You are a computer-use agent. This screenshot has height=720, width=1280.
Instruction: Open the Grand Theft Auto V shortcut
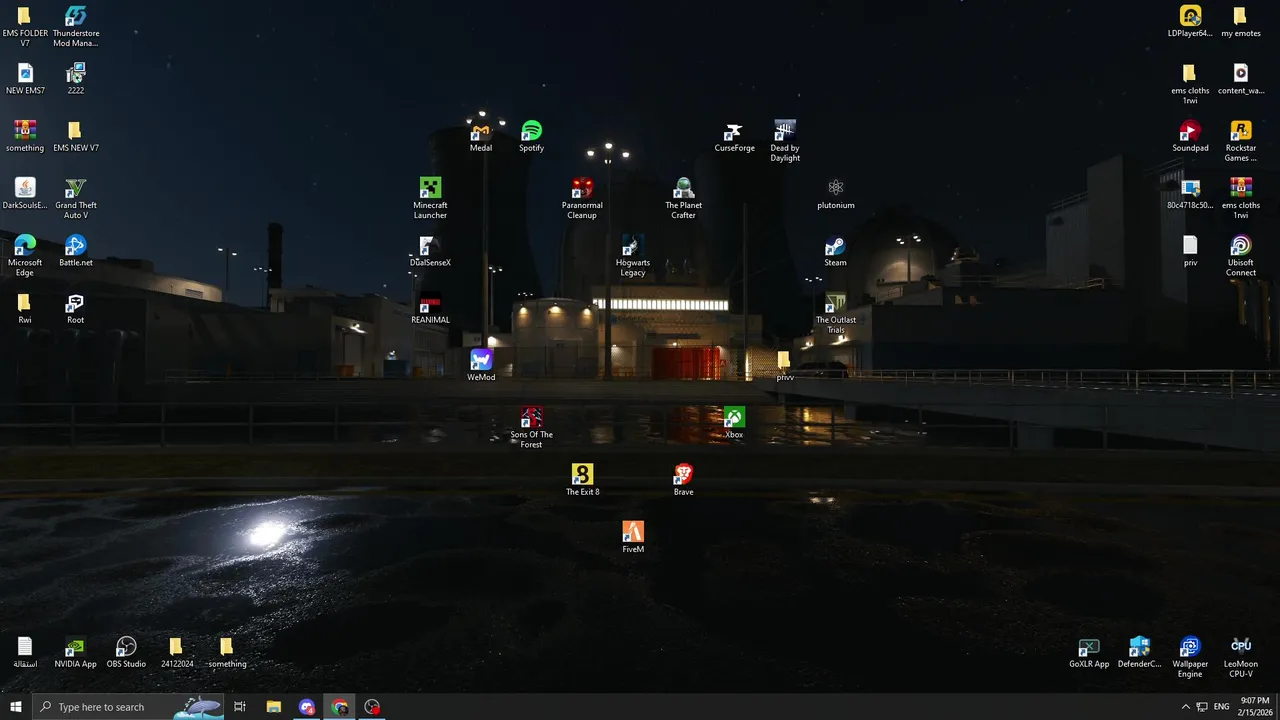pyautogui.click(x=76, y=199)
